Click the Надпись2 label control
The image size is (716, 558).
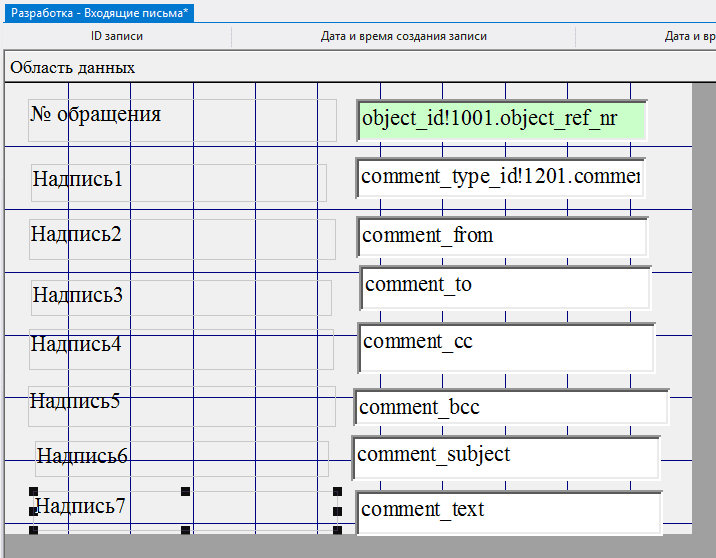point(76,235)
